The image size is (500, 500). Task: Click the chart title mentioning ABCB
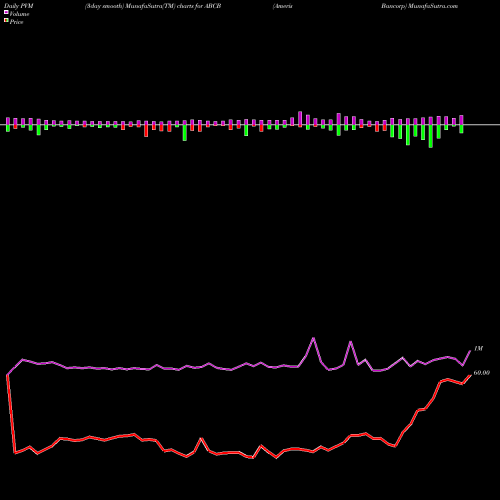click(153, 6)
